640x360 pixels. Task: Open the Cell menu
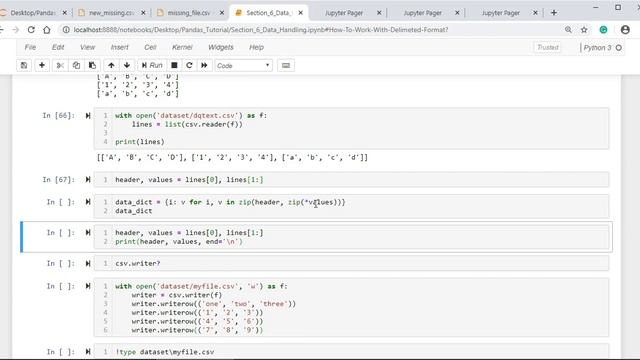[x=150, y=47]
